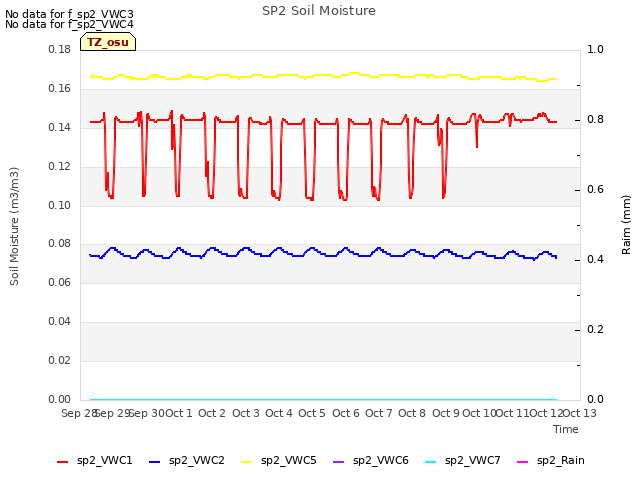Image resolution: width=640 pixels, height=480 pixels.
Task: Click the Oct 13 date tick label
Action: 580,413
